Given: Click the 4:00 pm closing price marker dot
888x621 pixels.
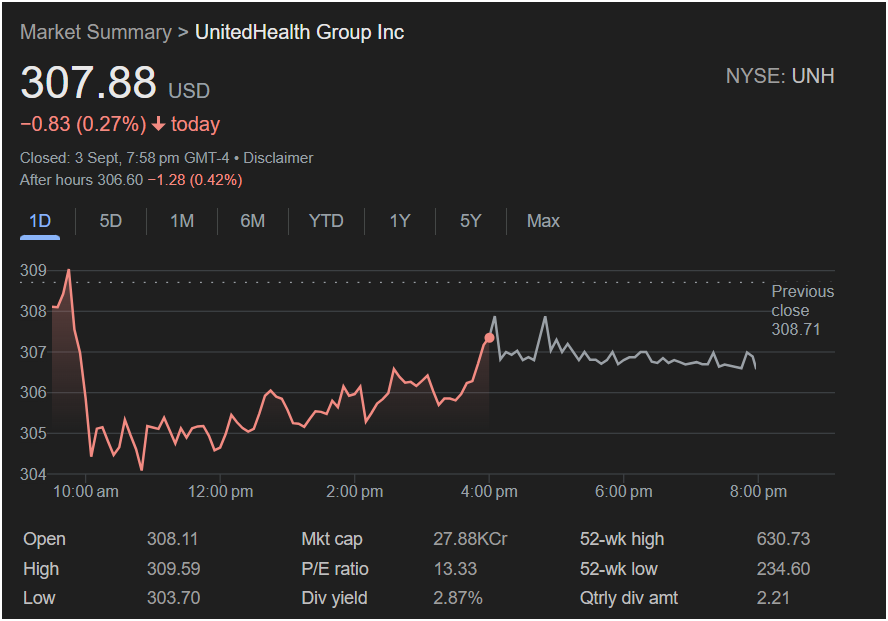Looking at the screenshot, I should click(x=489, y=338).
